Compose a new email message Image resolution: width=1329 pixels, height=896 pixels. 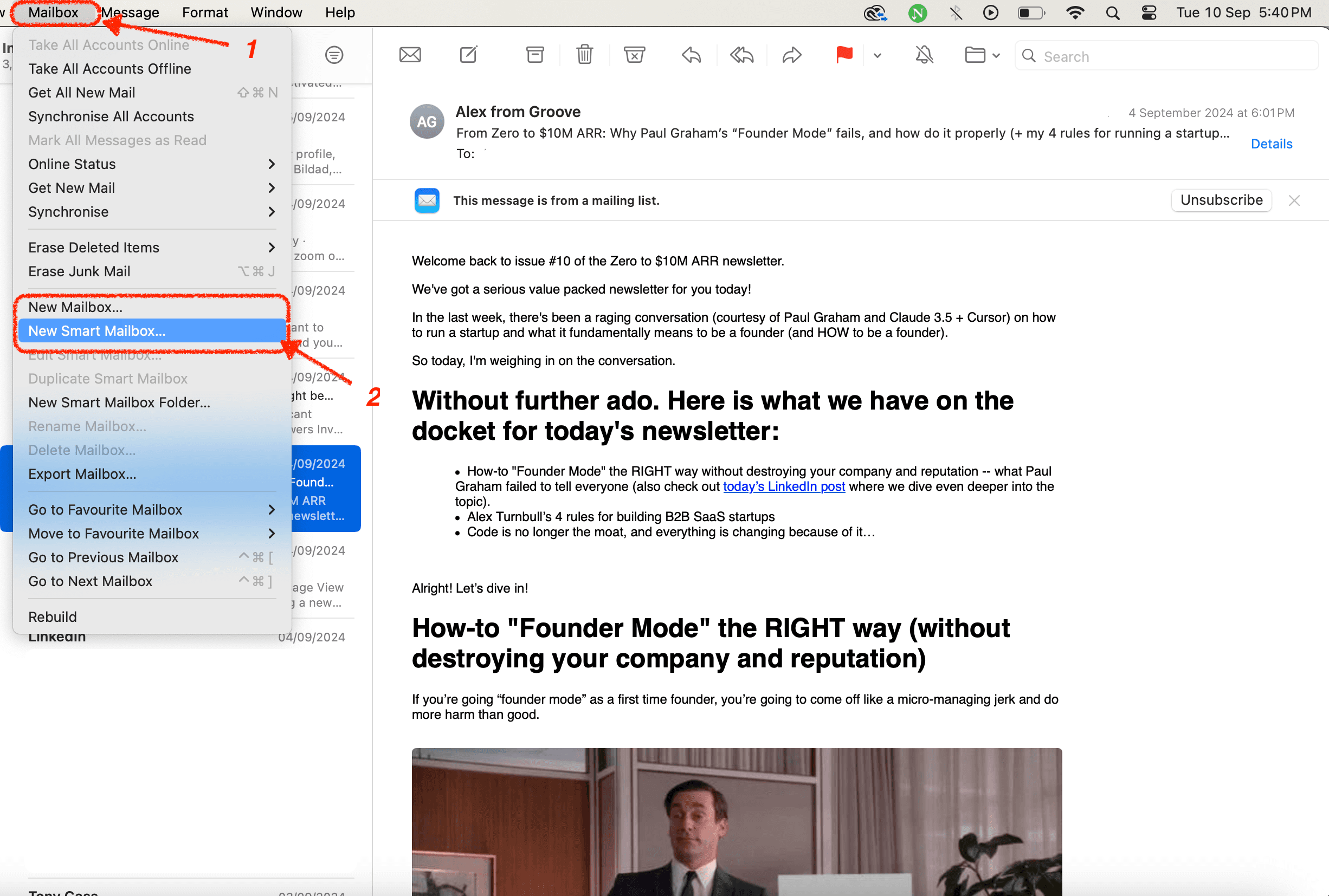[468, 55]
